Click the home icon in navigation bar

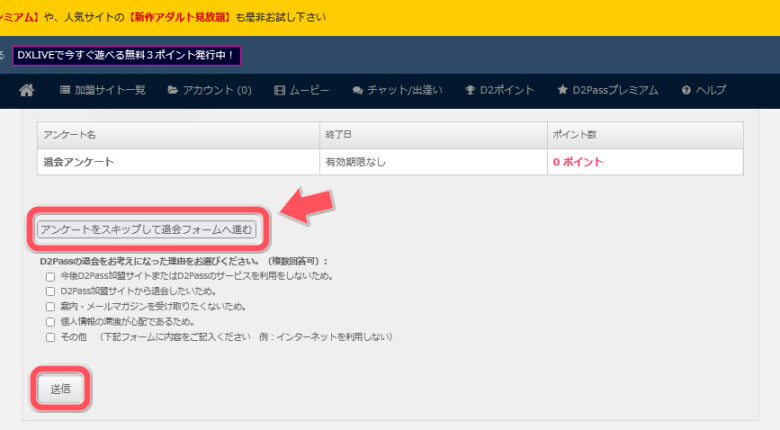[x=27, y=90]
